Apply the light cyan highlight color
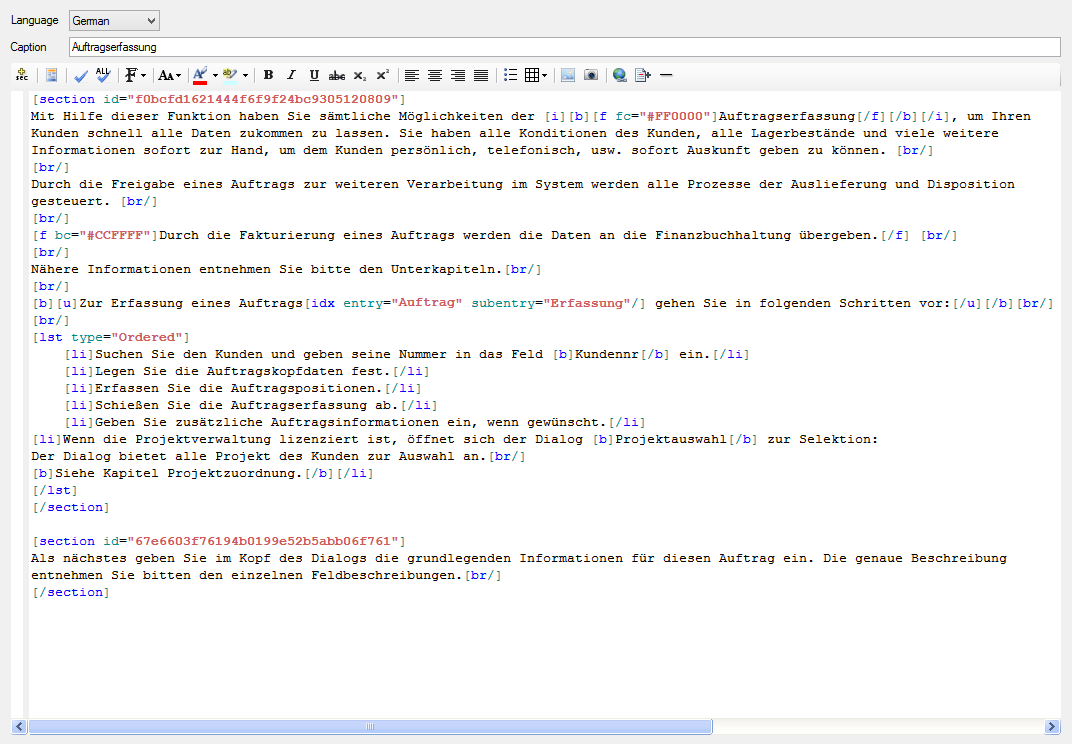The height and width of the screenshot is (744, 1072). tap(230, 75)
